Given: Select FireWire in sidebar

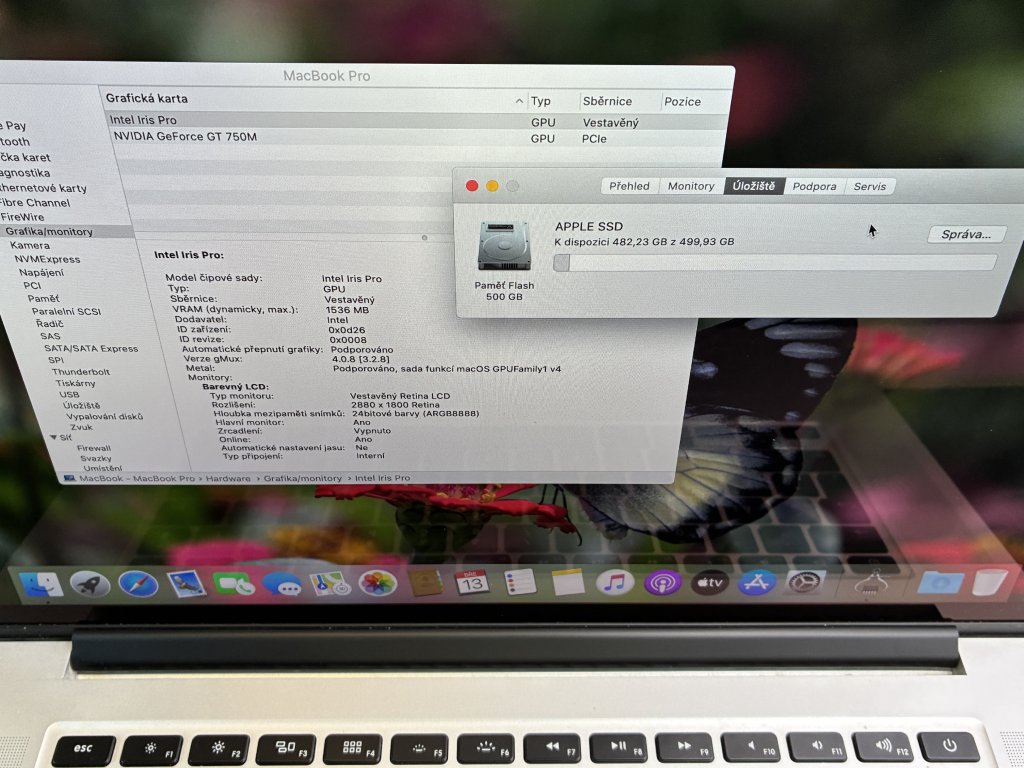Looking at the screenshot, I should point(23,217).
